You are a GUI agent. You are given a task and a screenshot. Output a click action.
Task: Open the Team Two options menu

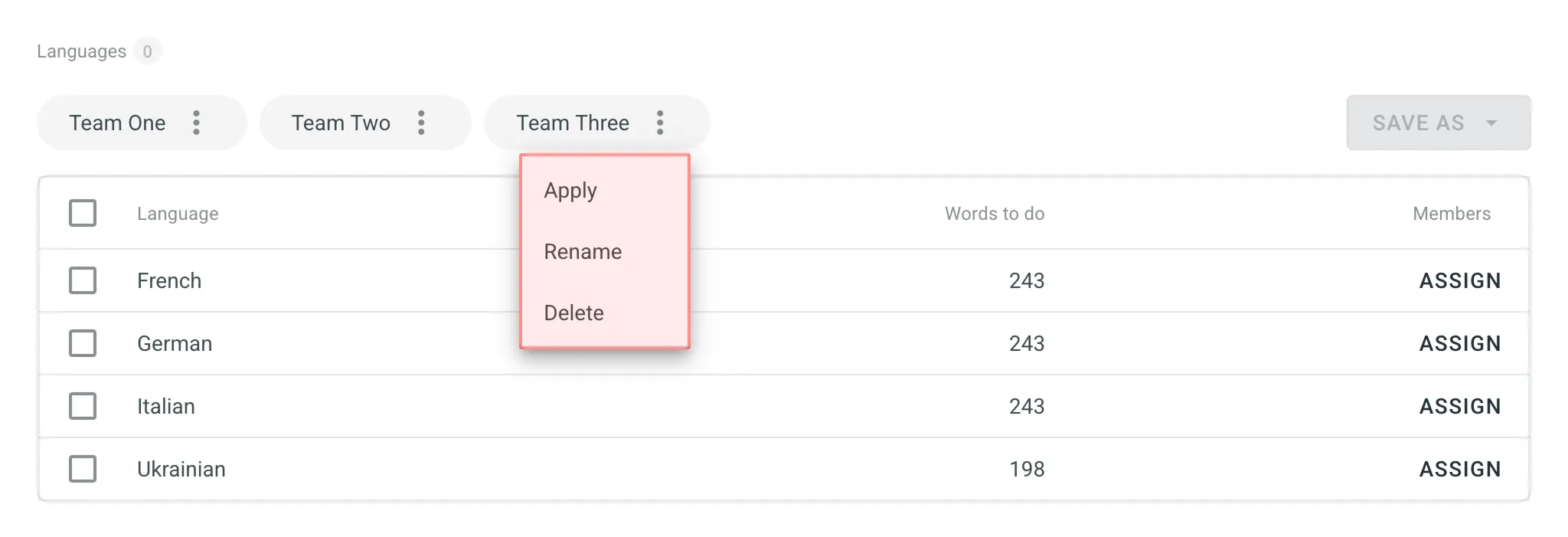click(420, 123)
